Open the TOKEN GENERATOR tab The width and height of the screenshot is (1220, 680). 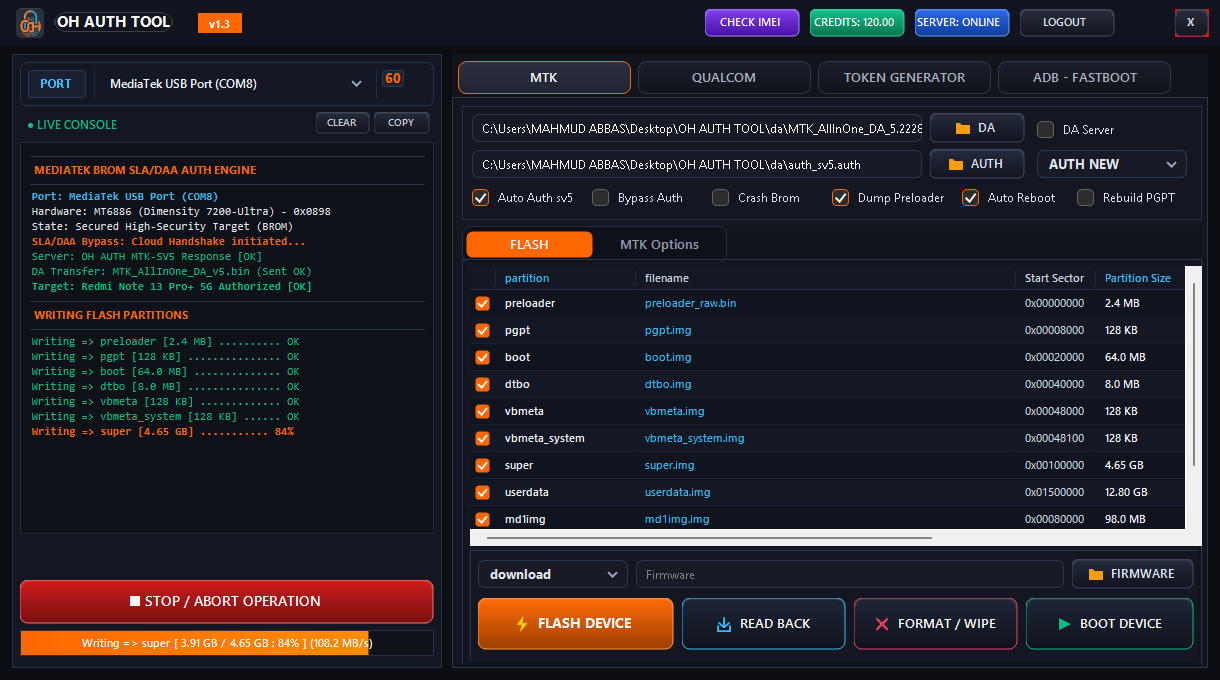coord(904,77)
